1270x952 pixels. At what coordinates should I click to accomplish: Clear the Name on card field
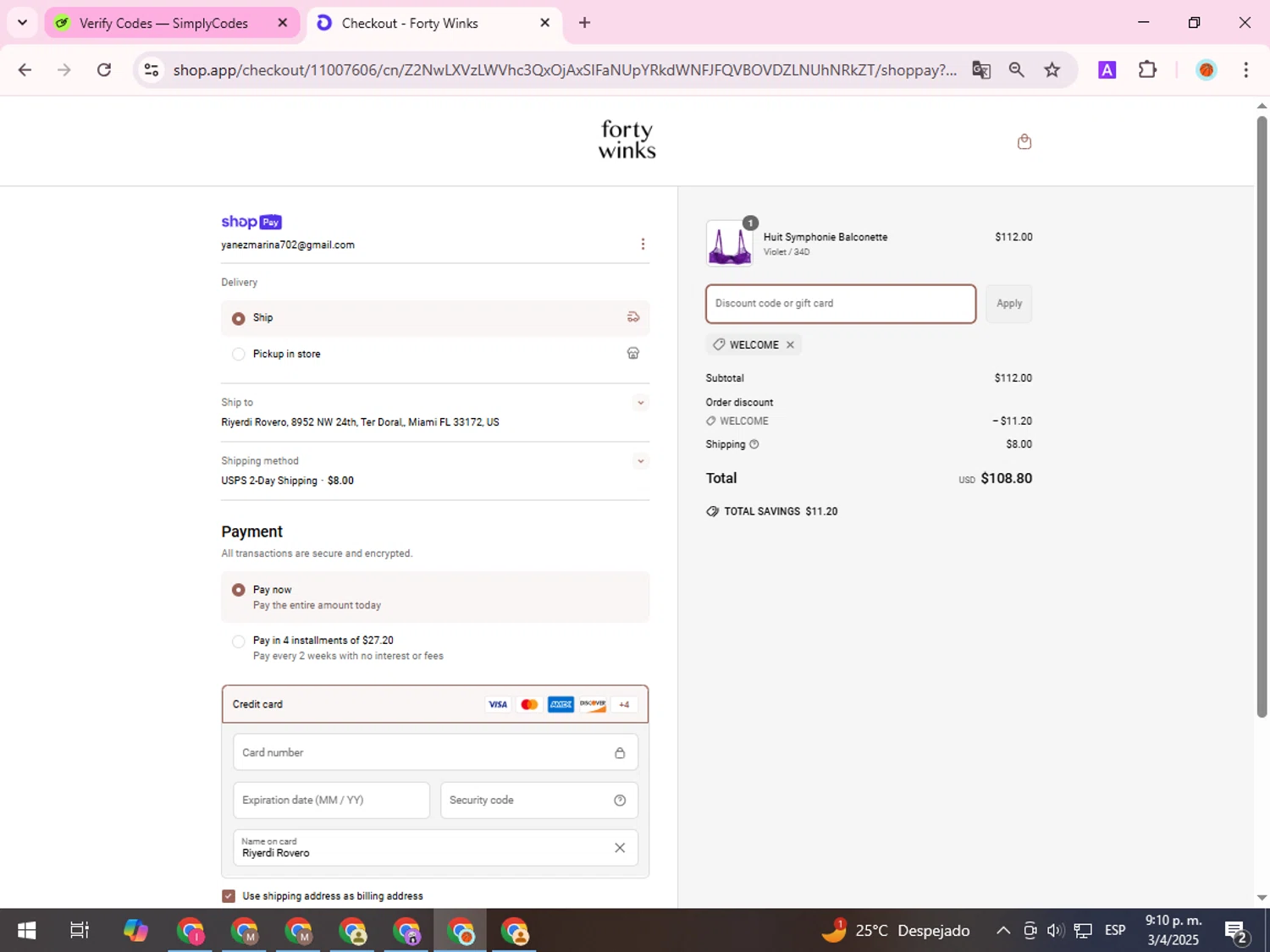[x=620, y=848]
